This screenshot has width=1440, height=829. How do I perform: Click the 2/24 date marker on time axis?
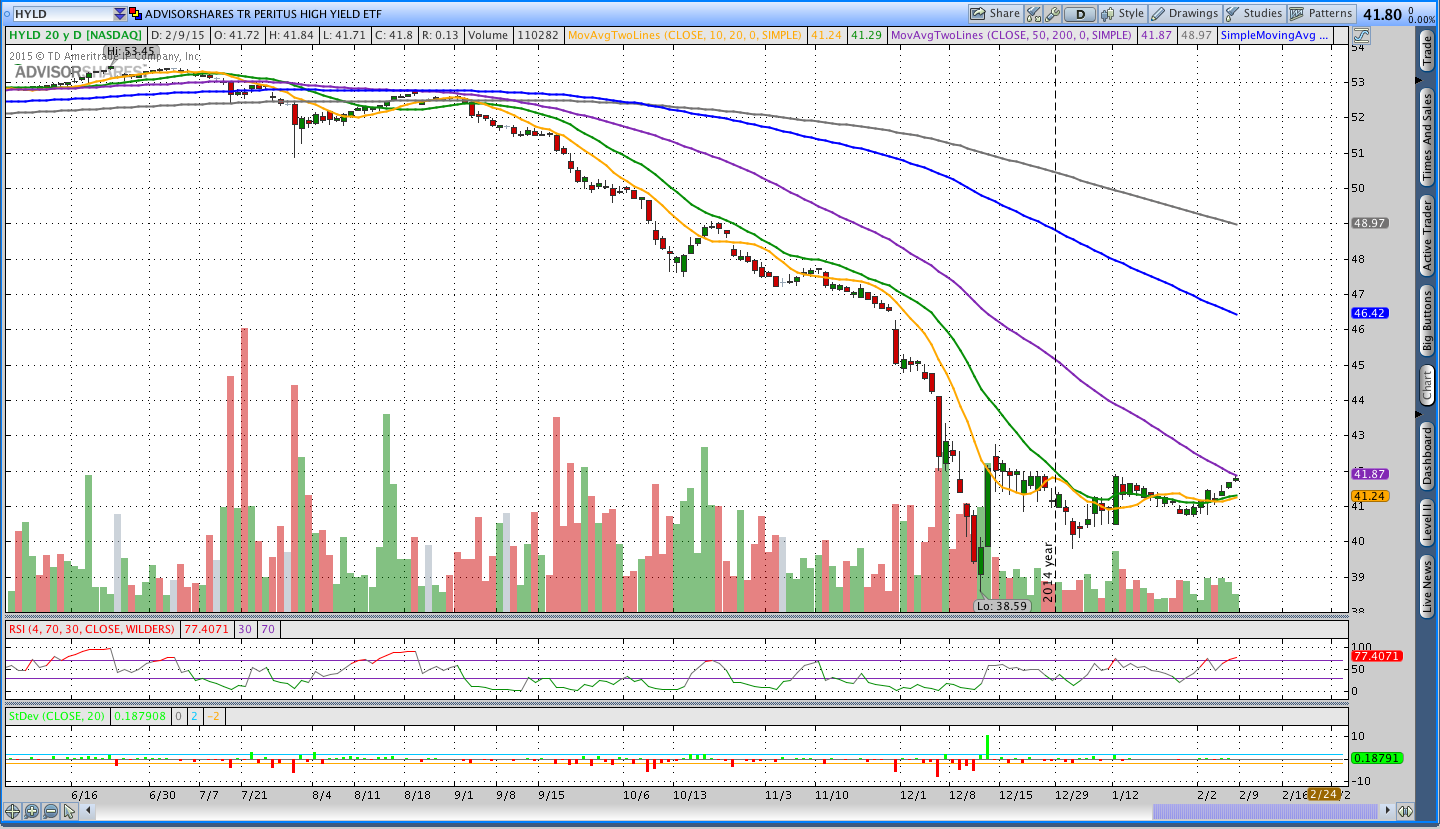click(x=1324, y=794)
